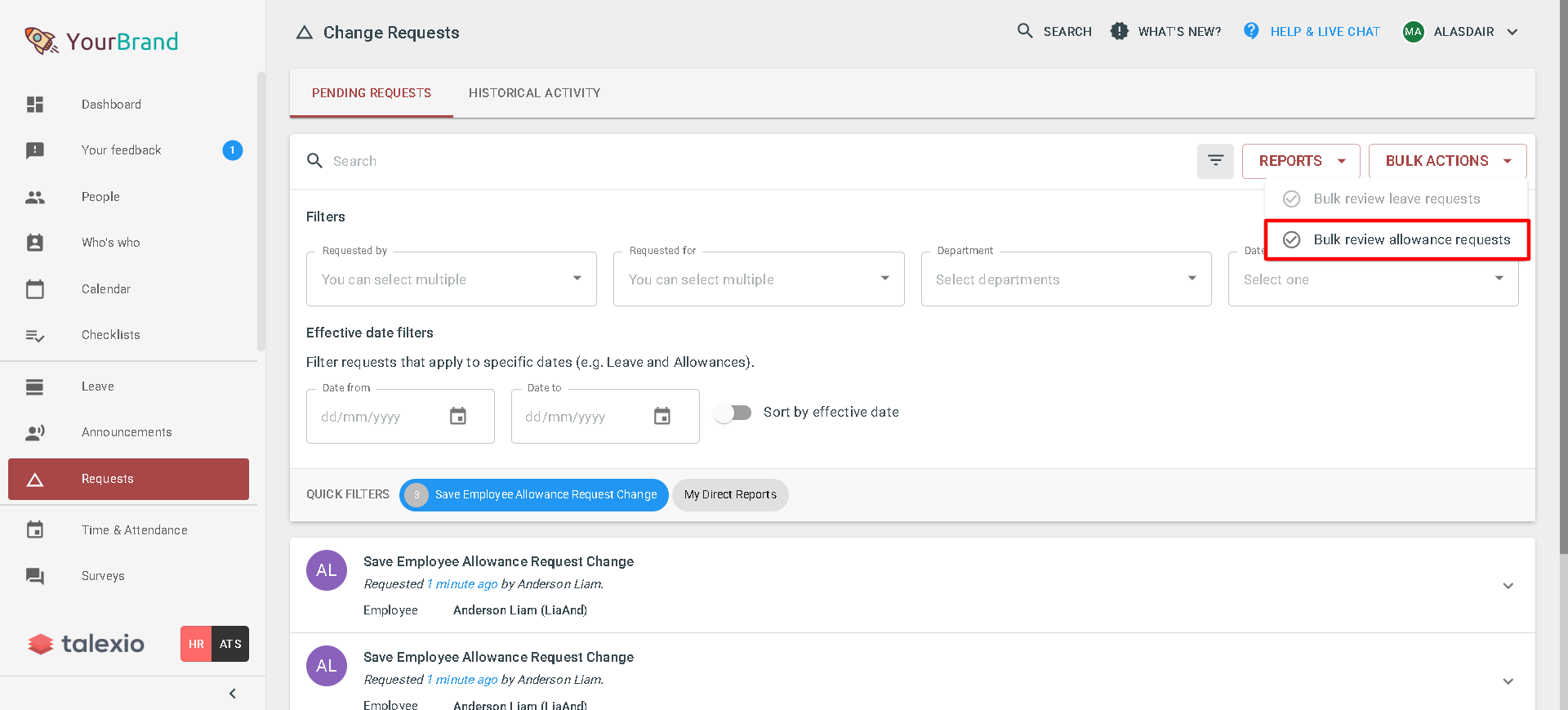The width and height of the screenshot is (1568, 710).
Task: Click the Date to input field
Action: (605, 417)
